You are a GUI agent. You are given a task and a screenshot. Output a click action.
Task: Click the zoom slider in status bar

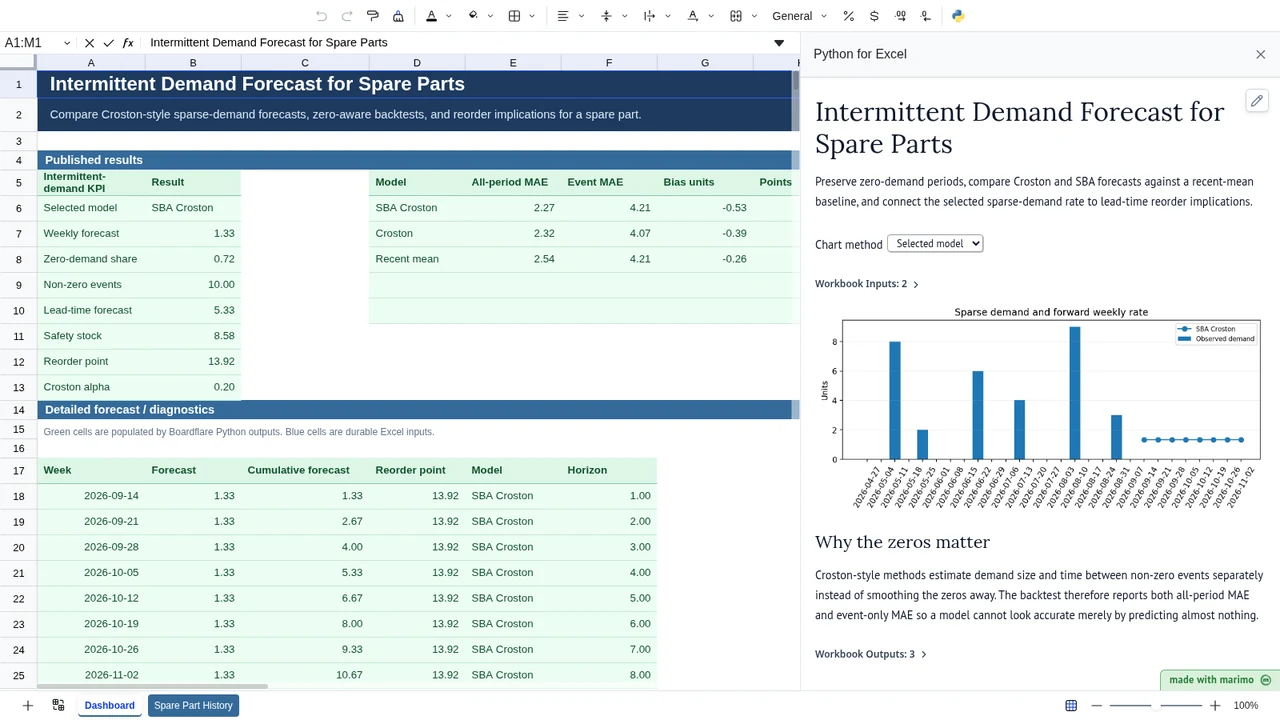click(1156, 705)
